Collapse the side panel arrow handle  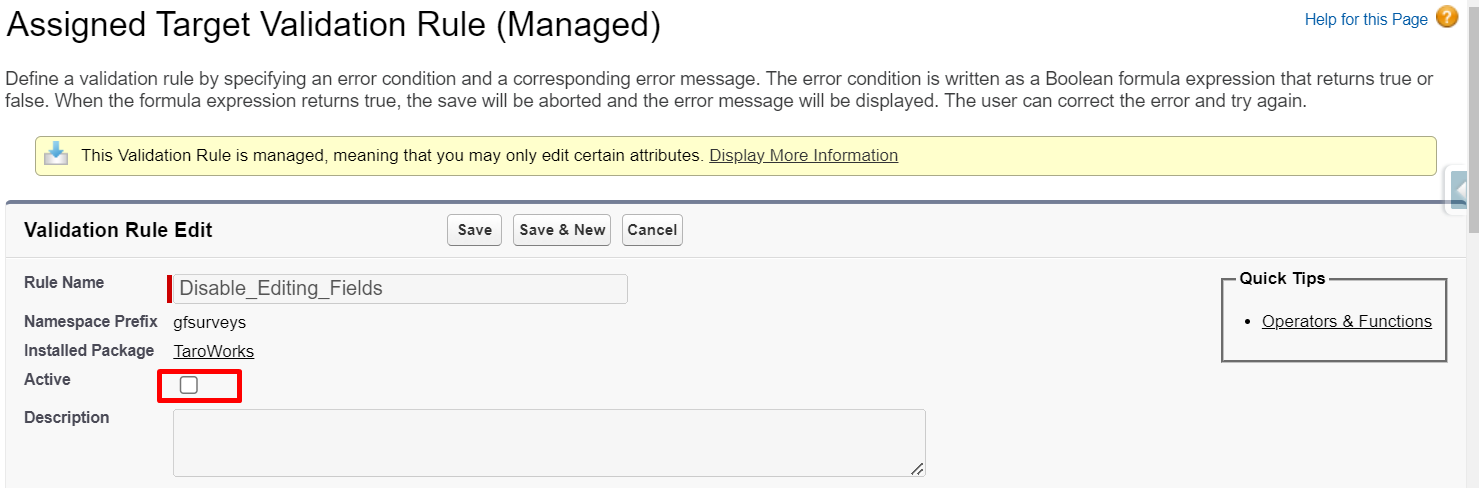click(1459, 190)
